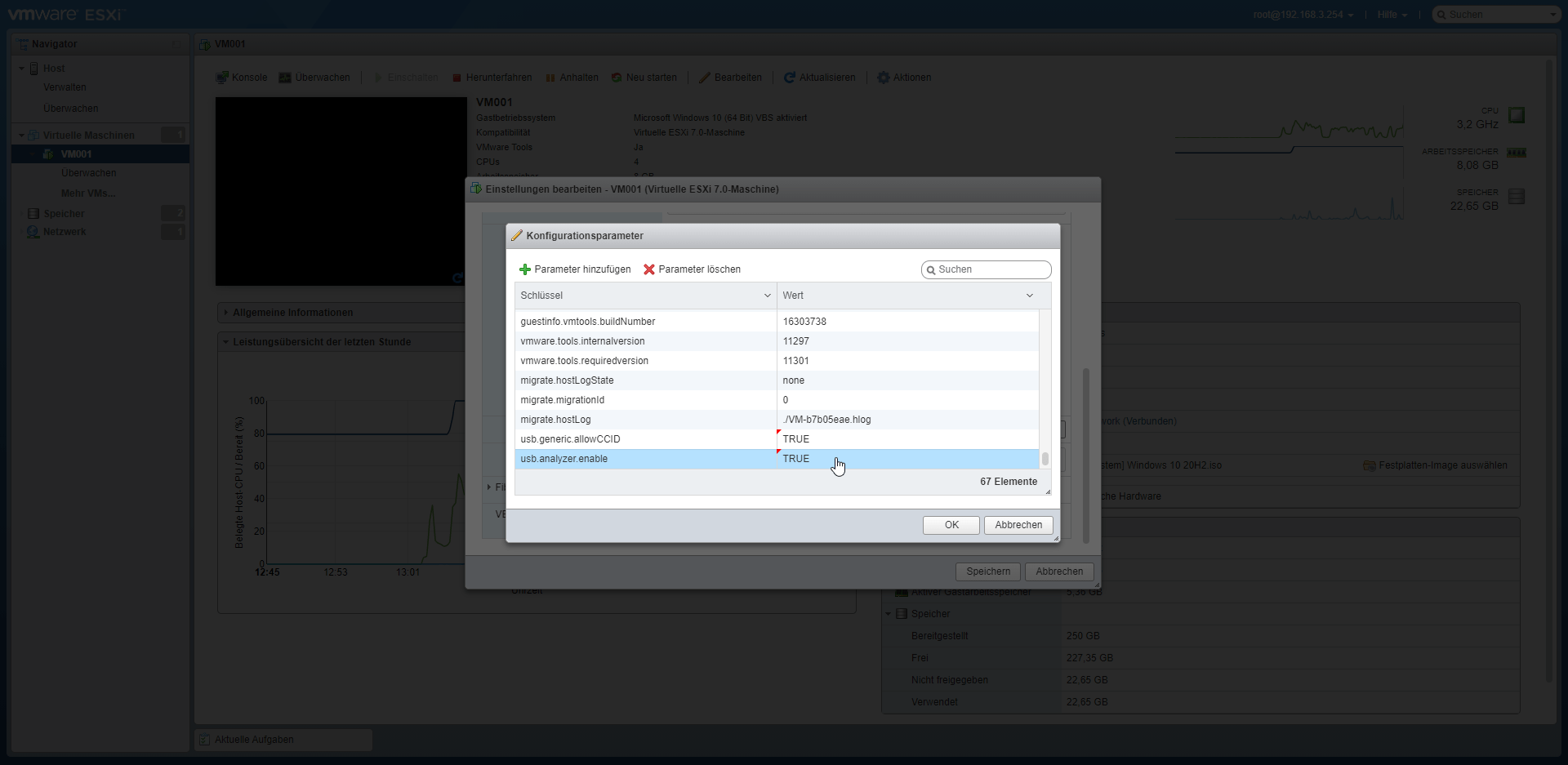This screenshot has height=765, width=1568.
Task: Expand the root@192.168.3.254 user menu
Action: 1303,15
